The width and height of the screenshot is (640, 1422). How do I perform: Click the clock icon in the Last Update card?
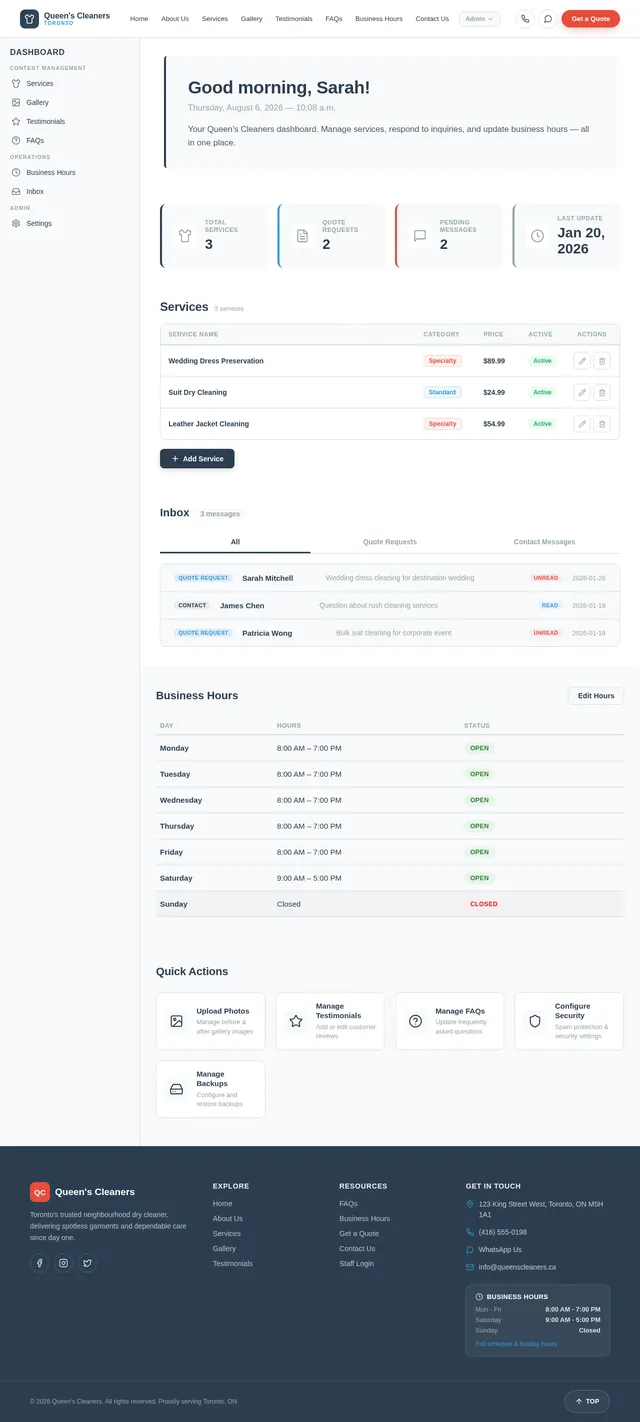point(537,236)
